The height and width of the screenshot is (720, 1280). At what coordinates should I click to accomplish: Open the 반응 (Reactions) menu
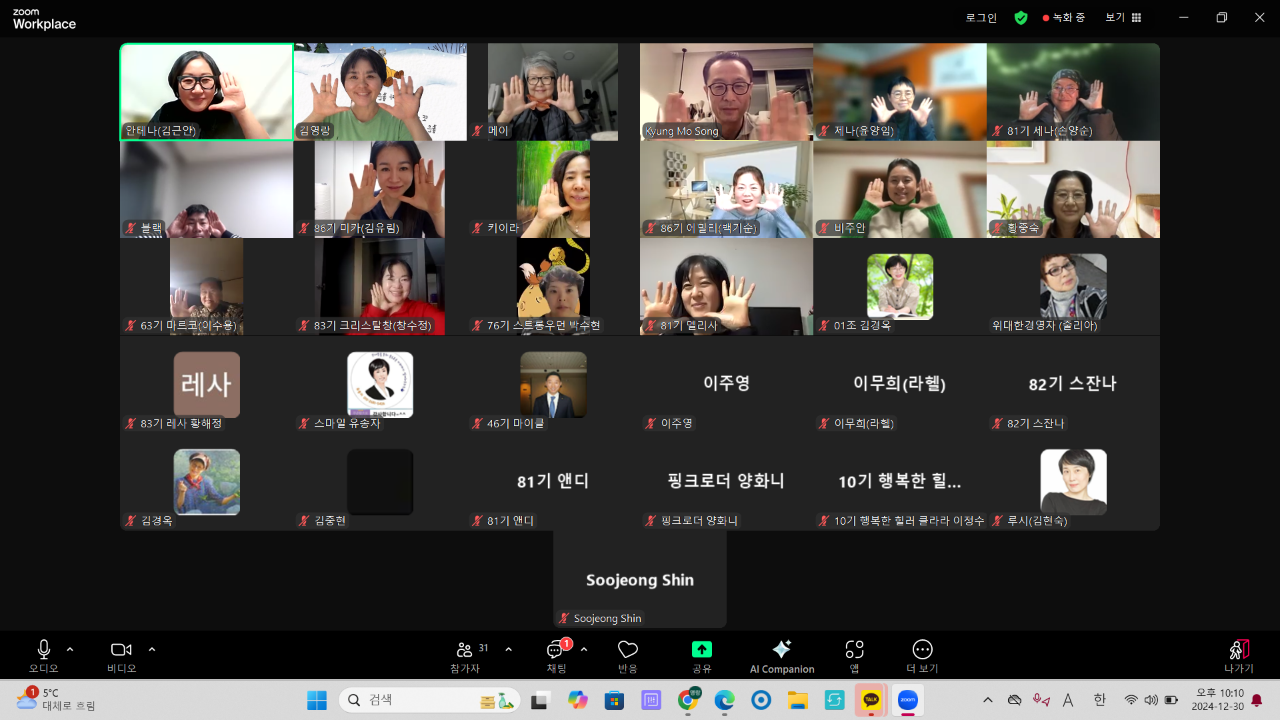click(627, 655)
